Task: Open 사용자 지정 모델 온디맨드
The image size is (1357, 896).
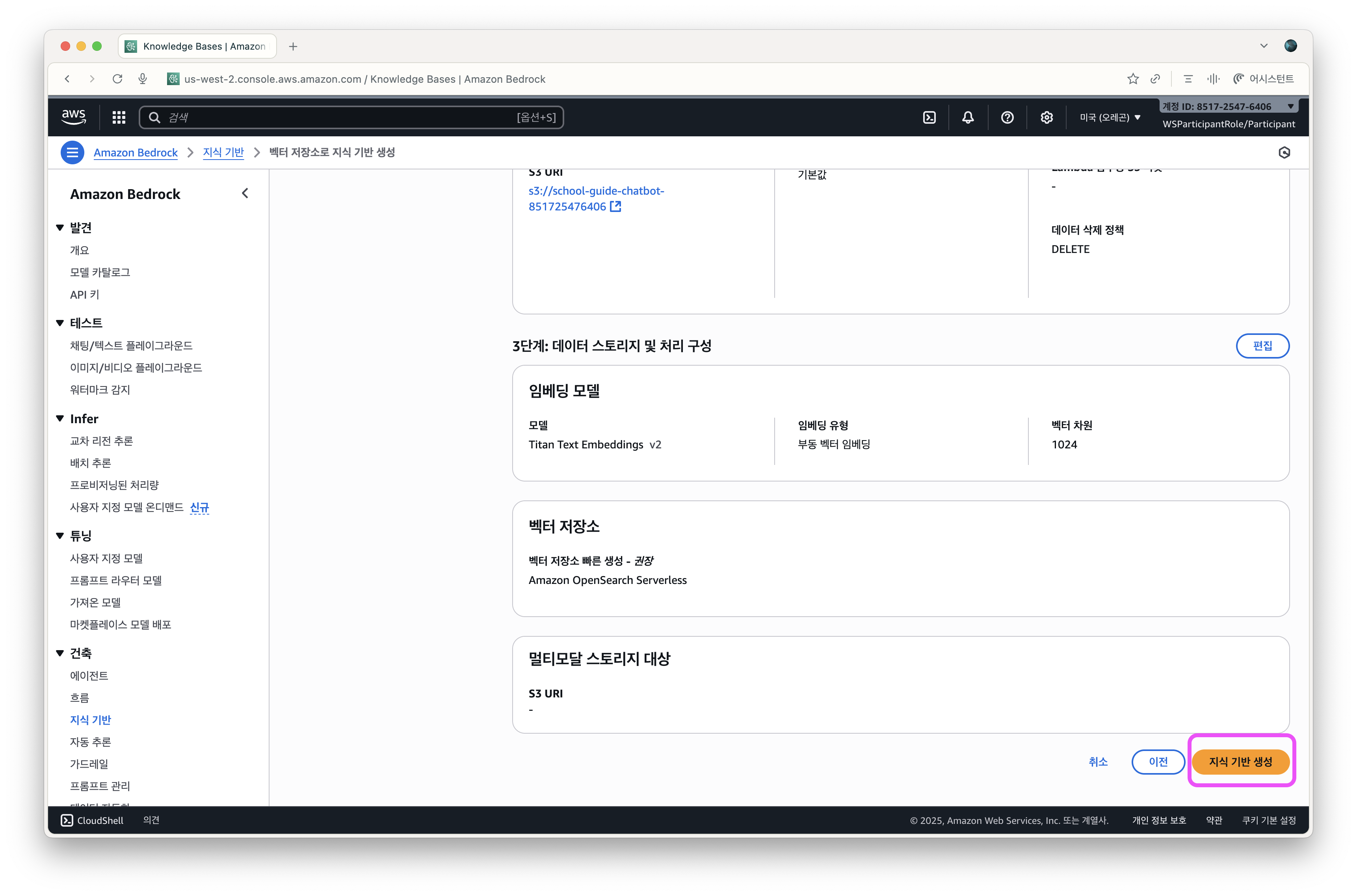Action: 126,507
